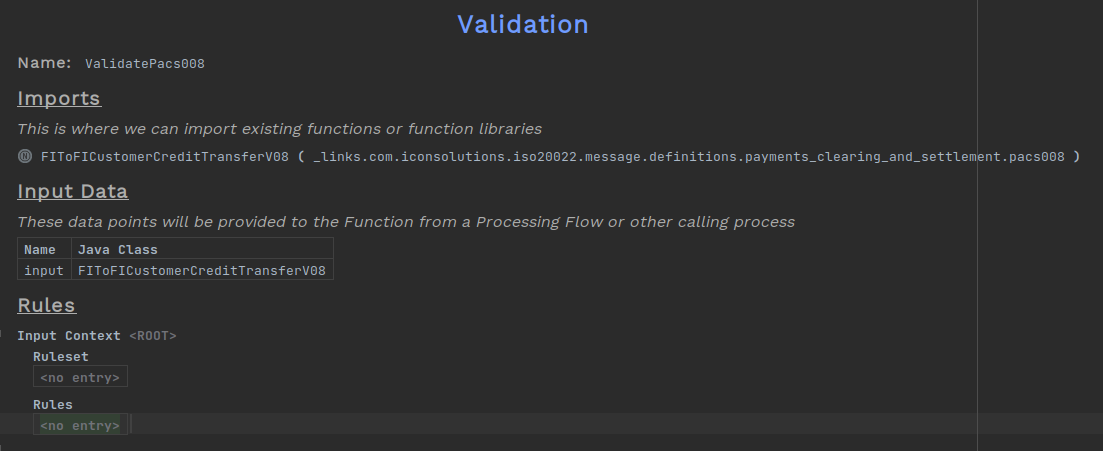The height and width of the screenshot is (451, 1103).
Task: Select the Name column header cell
Action: click(x=40, y=250)
